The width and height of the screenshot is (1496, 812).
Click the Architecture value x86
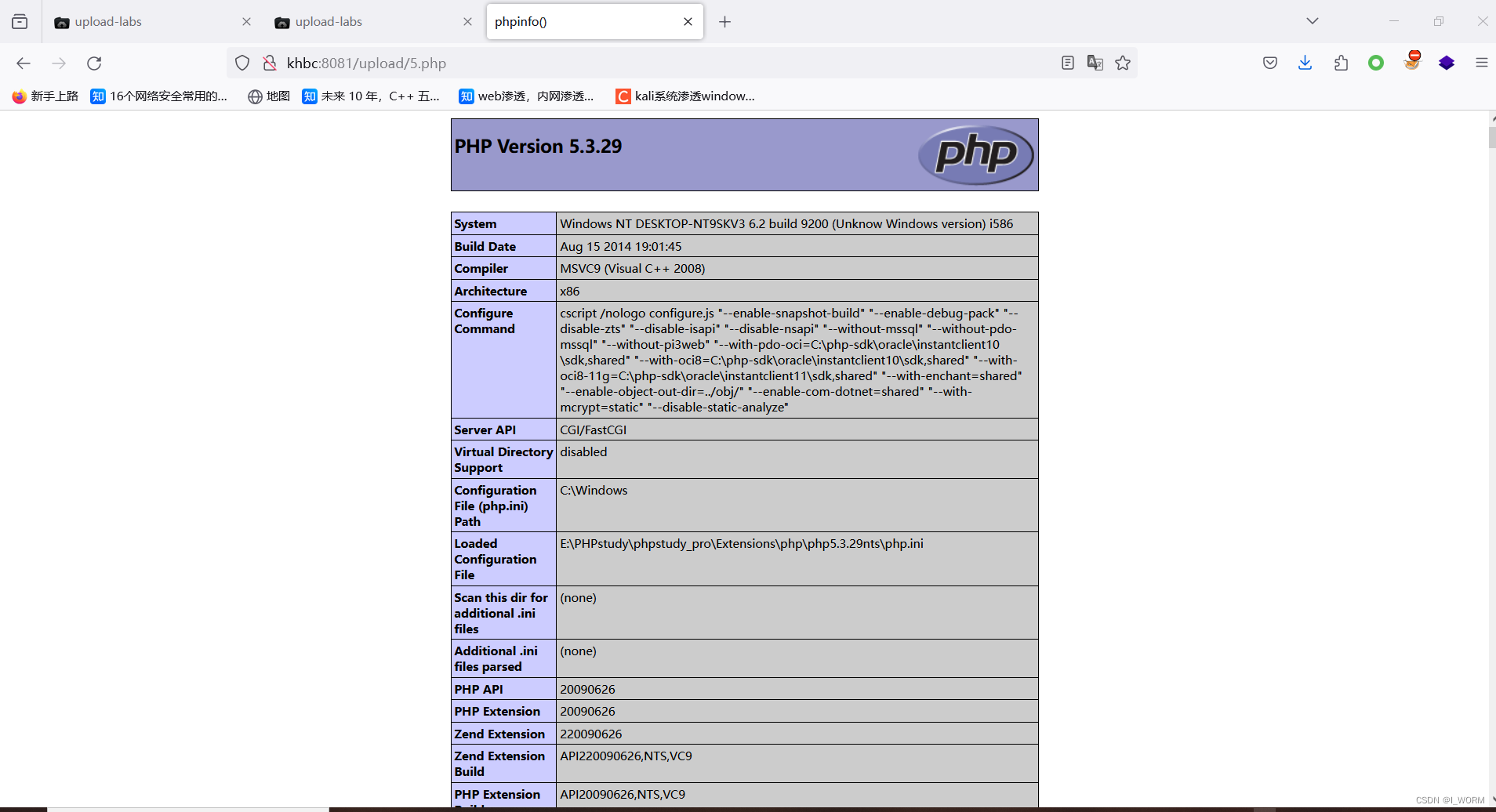click(x=569, y=292)
